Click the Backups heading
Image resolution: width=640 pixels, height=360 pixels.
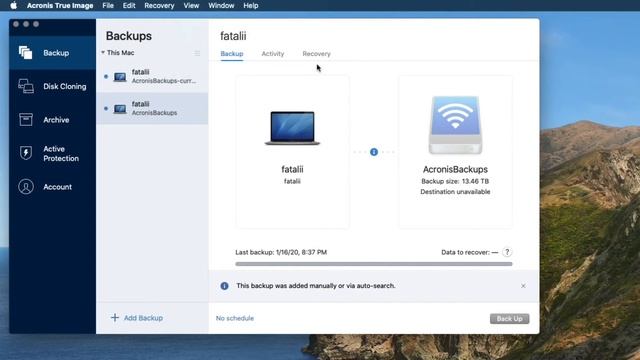click(x=129, y=36)
